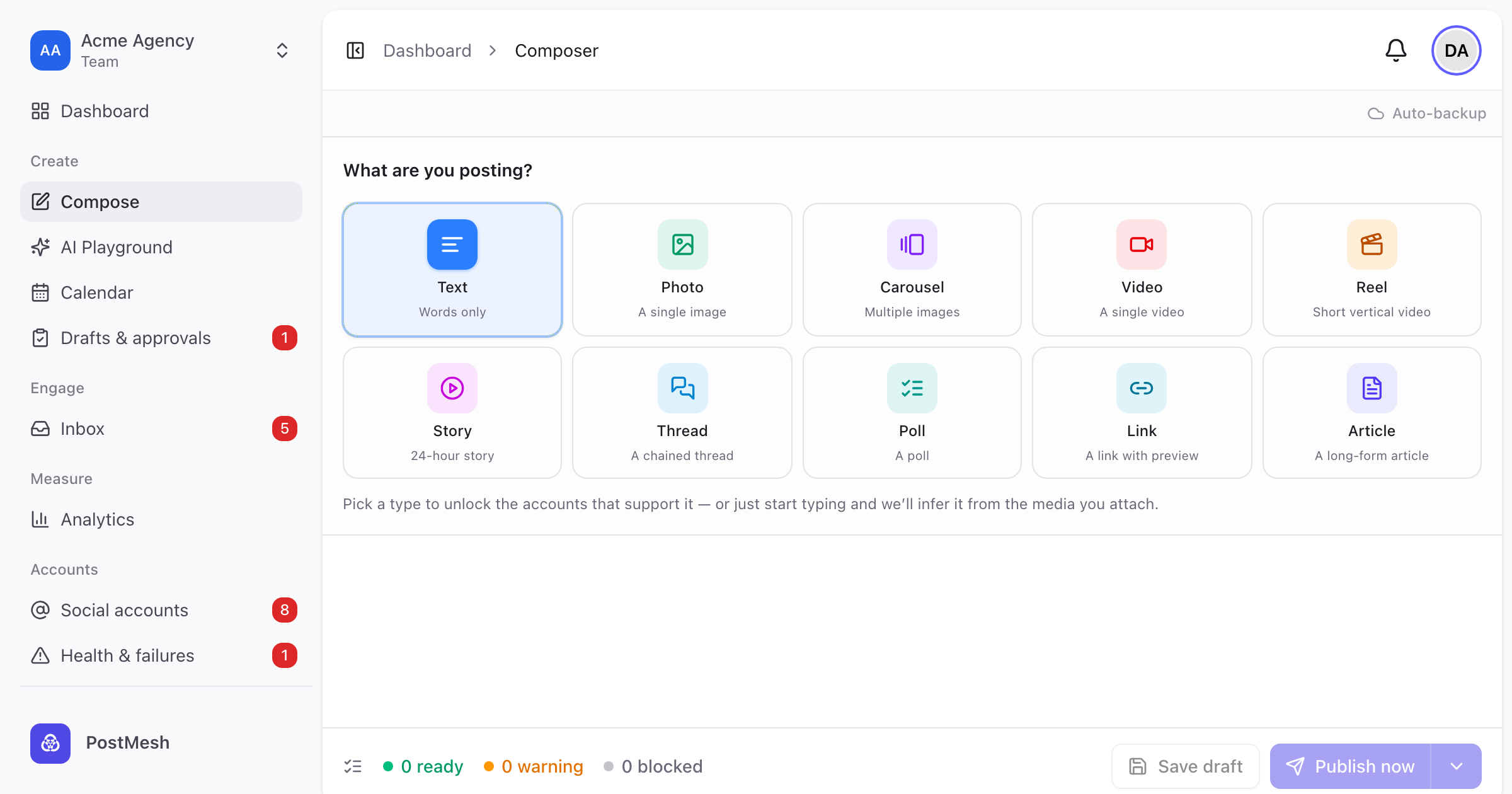Select the Story post type icon
This screenshot has height=794, width=1512.
452,388
